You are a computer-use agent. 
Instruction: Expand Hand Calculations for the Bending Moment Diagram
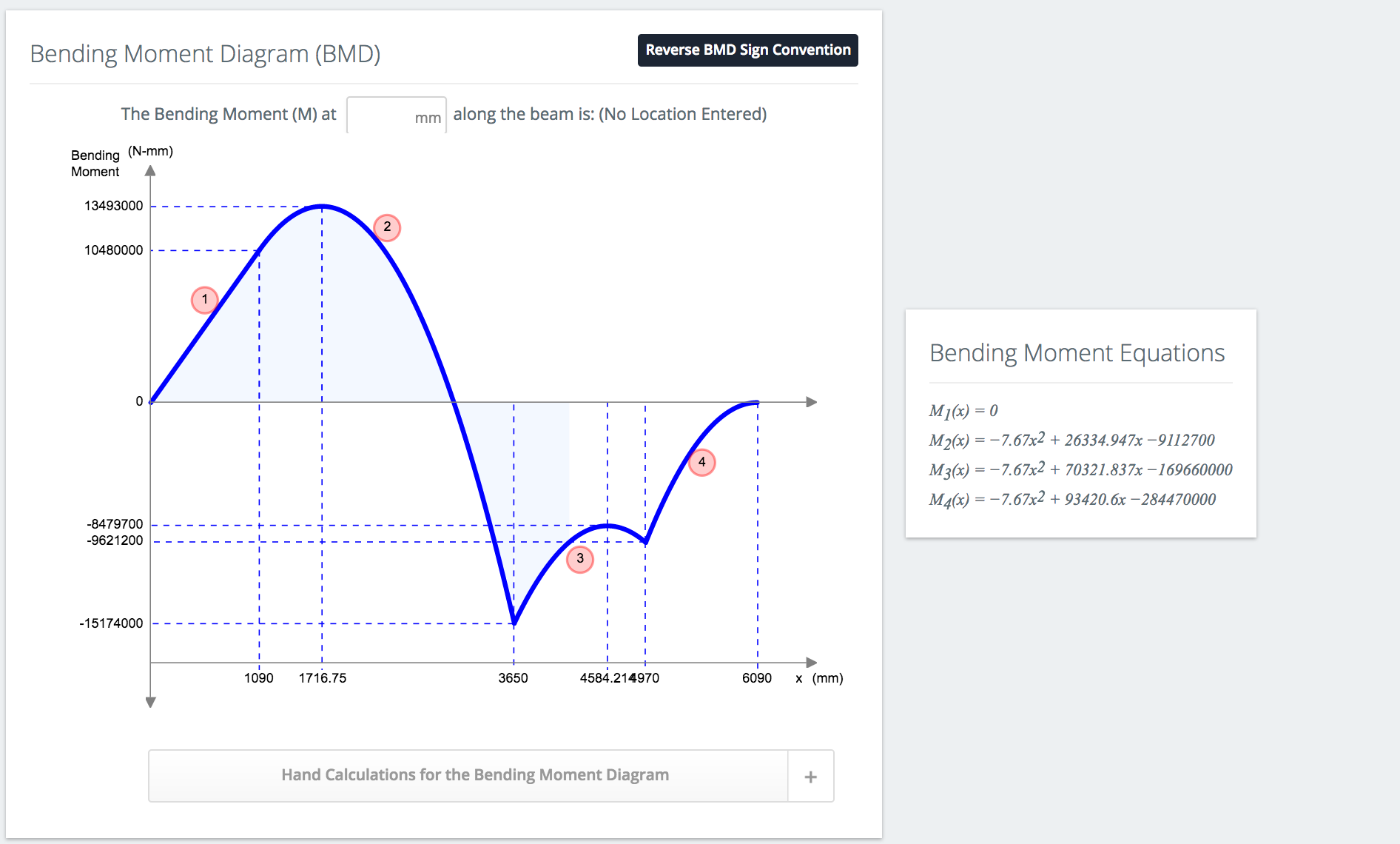(x=474, y=775)
